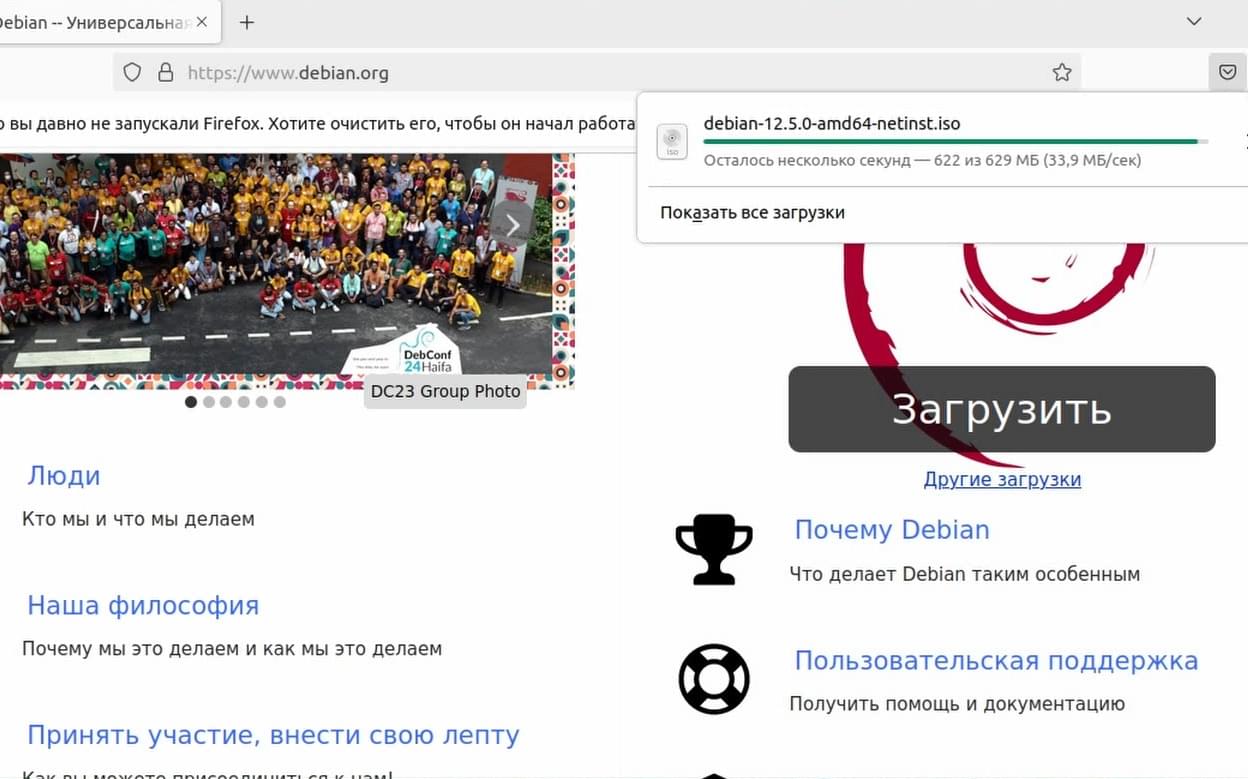Open the Люди link
1248x779 pixels.
[64, 476]
